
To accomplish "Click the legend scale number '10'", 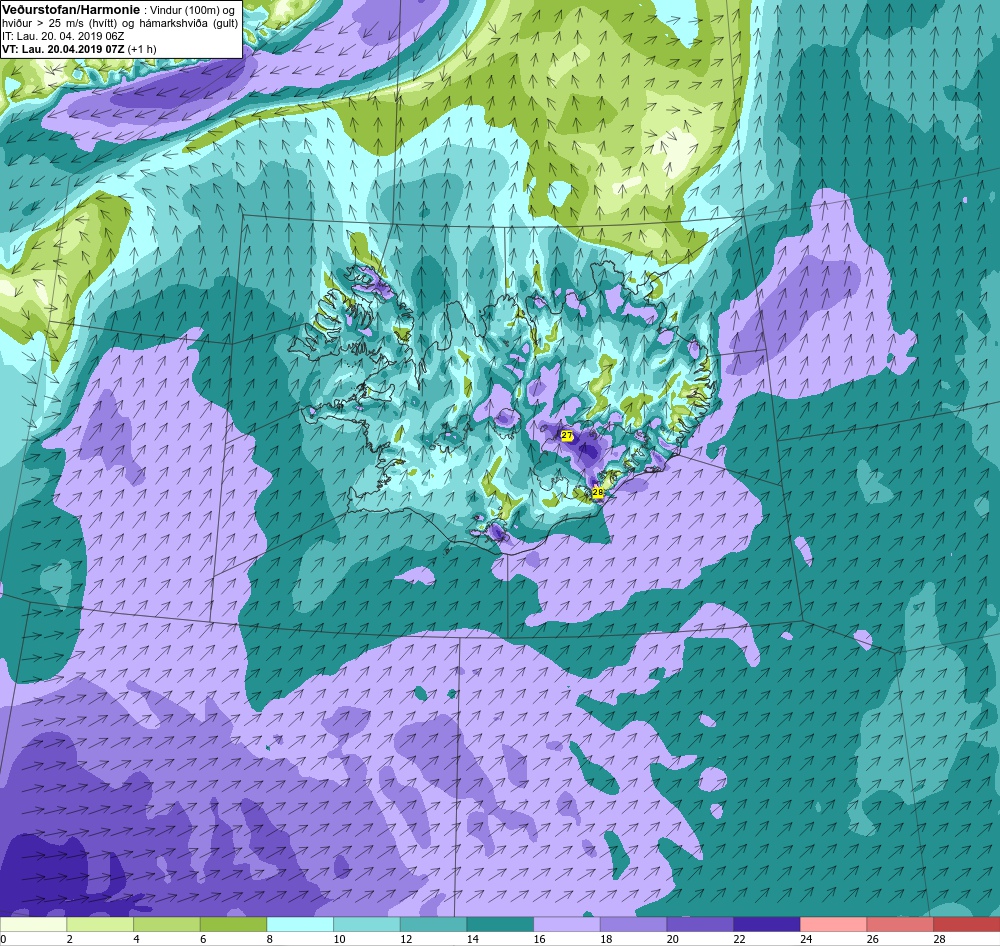I will coord(339,939).
